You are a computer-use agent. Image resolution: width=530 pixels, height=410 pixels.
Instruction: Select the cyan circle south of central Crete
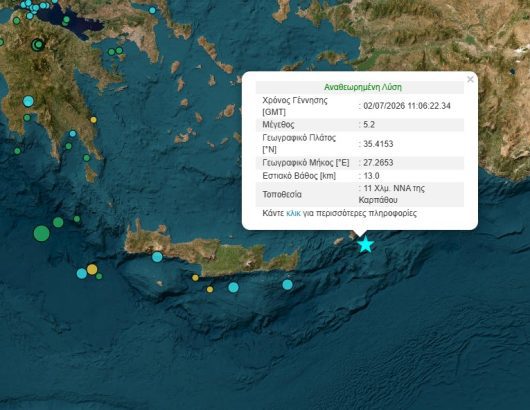233,287
